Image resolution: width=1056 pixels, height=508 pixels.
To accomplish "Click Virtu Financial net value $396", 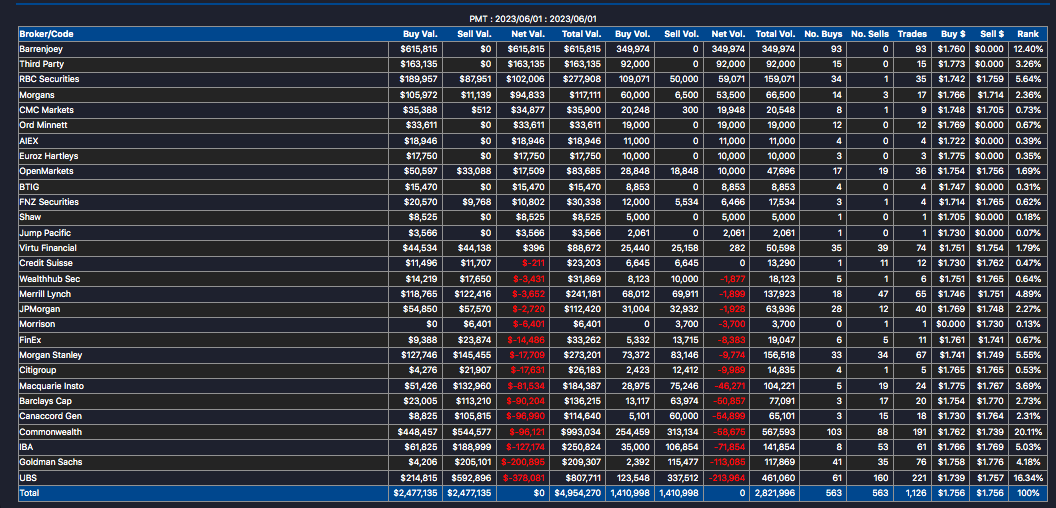I will [535, 248].
